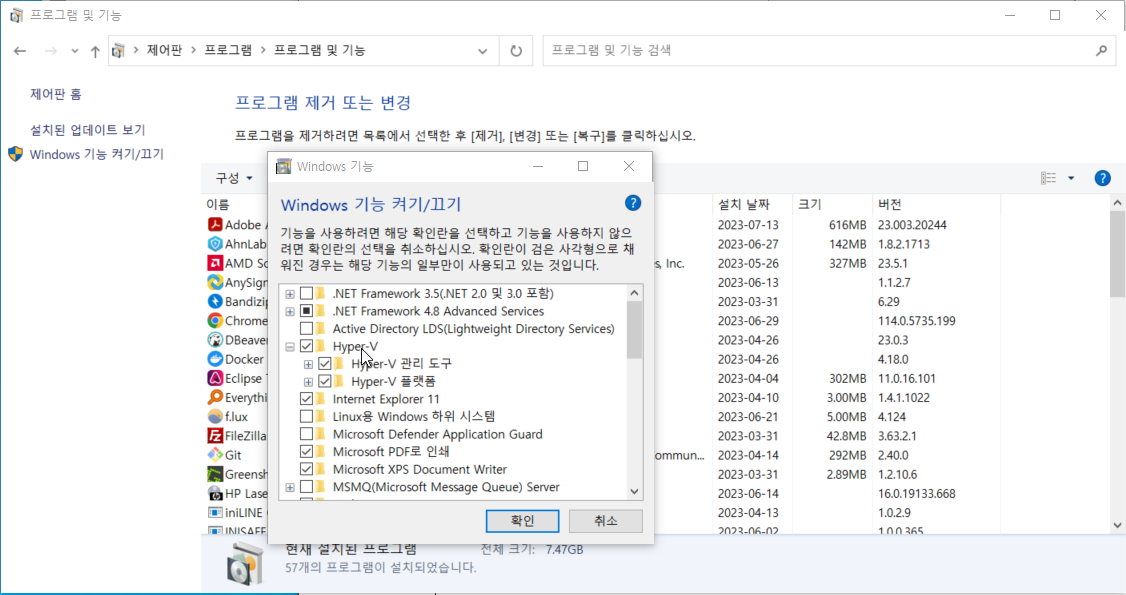This screenshot has width=1126, height=595.
Task: Toggle .NET Framework 4.8 Advanced Services checkbox
Action: (x=307, y=311)
